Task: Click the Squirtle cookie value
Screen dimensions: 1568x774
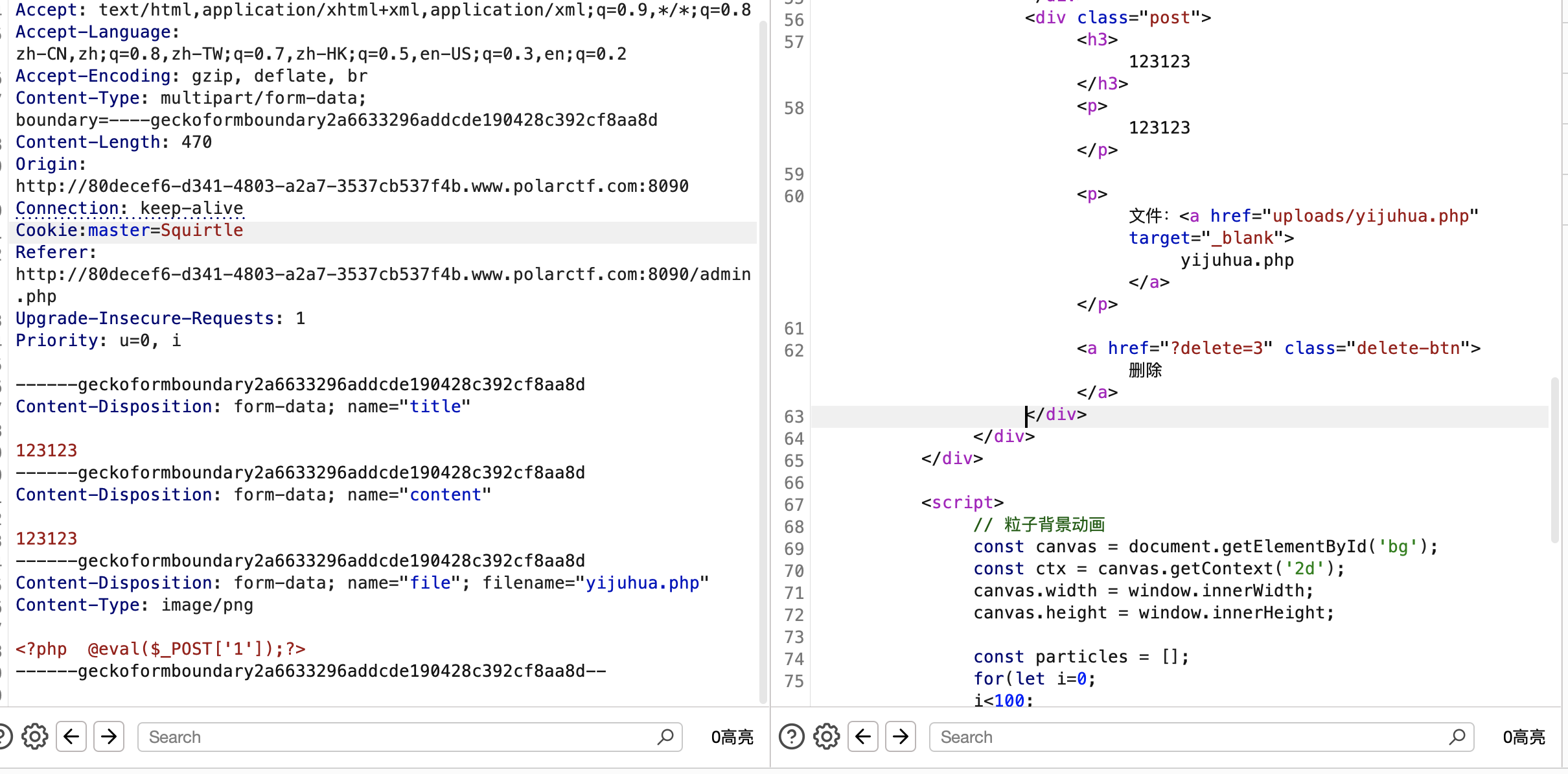Action: [x=202, y=231]
